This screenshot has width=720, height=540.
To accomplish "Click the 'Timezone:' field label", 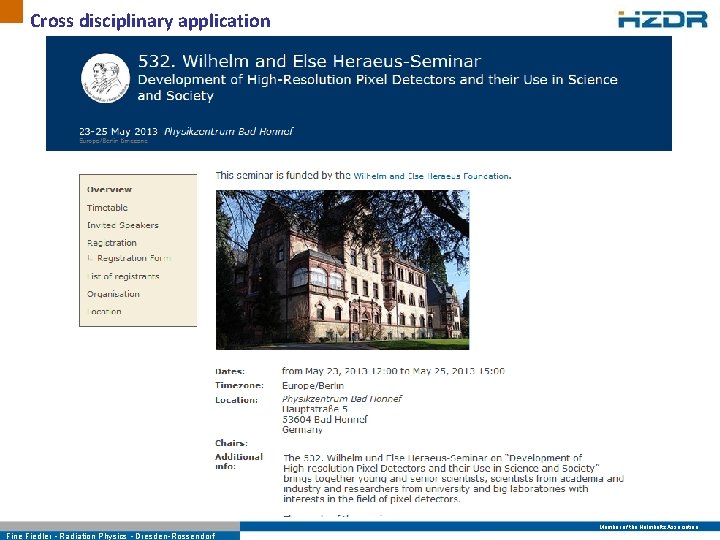I will (239, 385).
